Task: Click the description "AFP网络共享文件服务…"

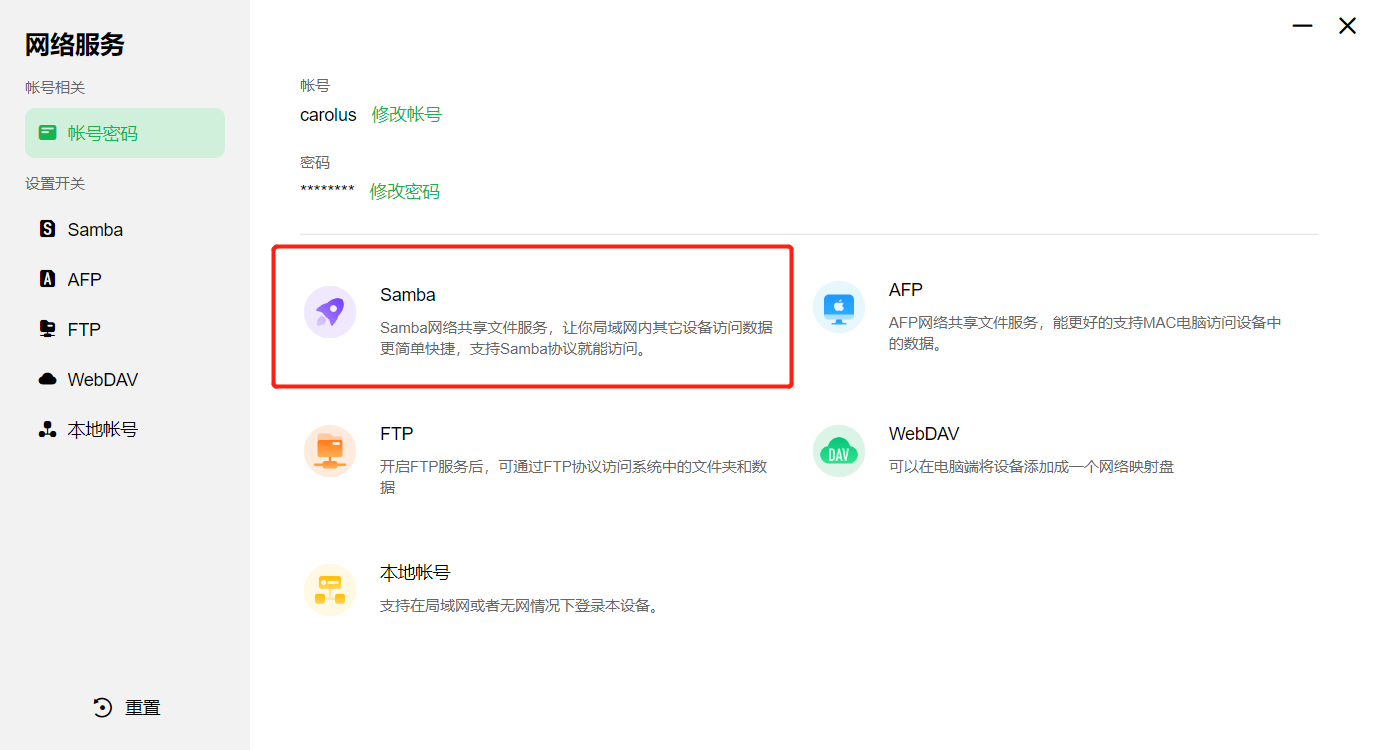Action: click(1085, 334)
